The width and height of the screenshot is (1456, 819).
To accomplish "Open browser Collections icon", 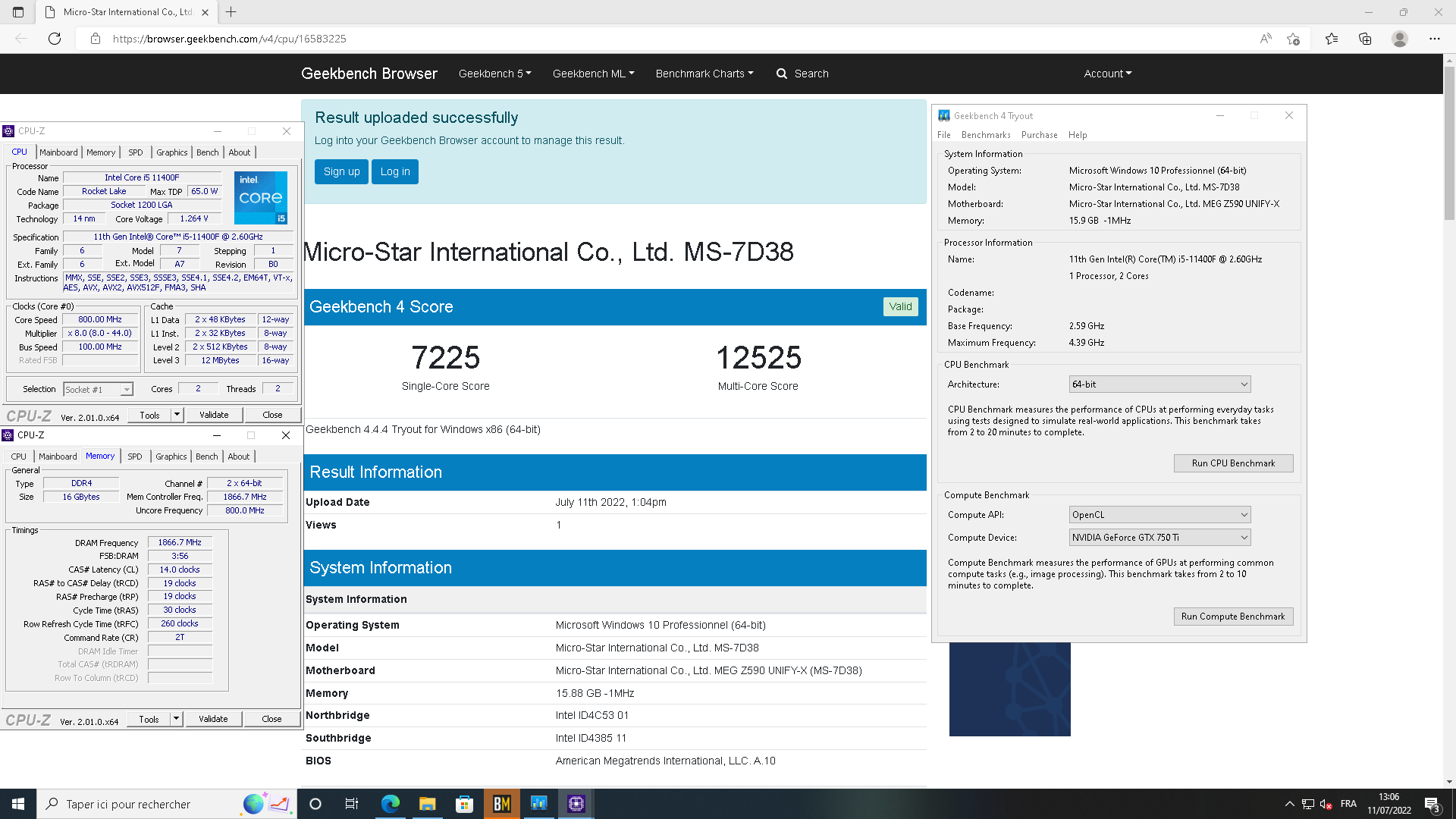I will (1365, 39).
